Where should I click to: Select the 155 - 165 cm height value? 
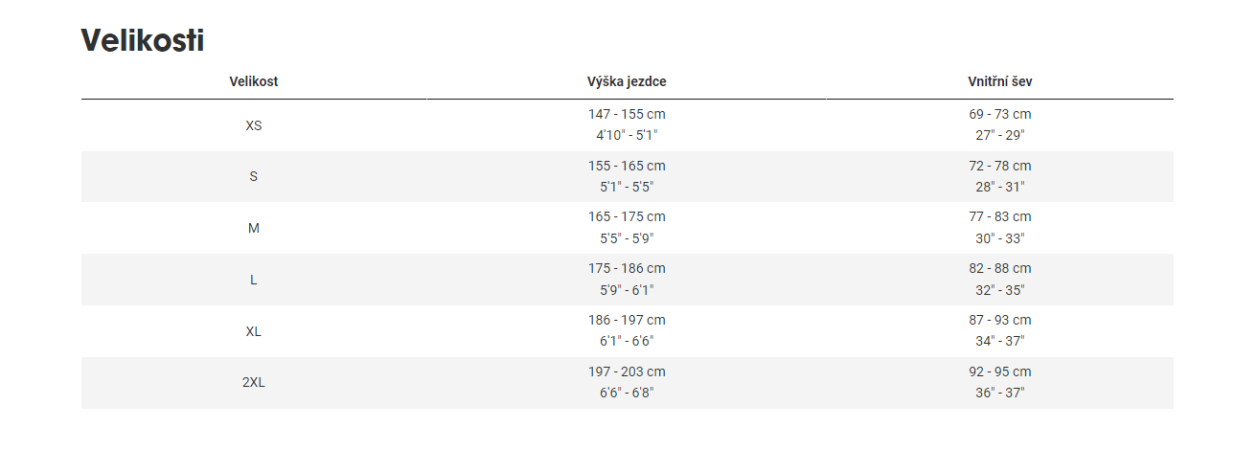click(626, 166)
